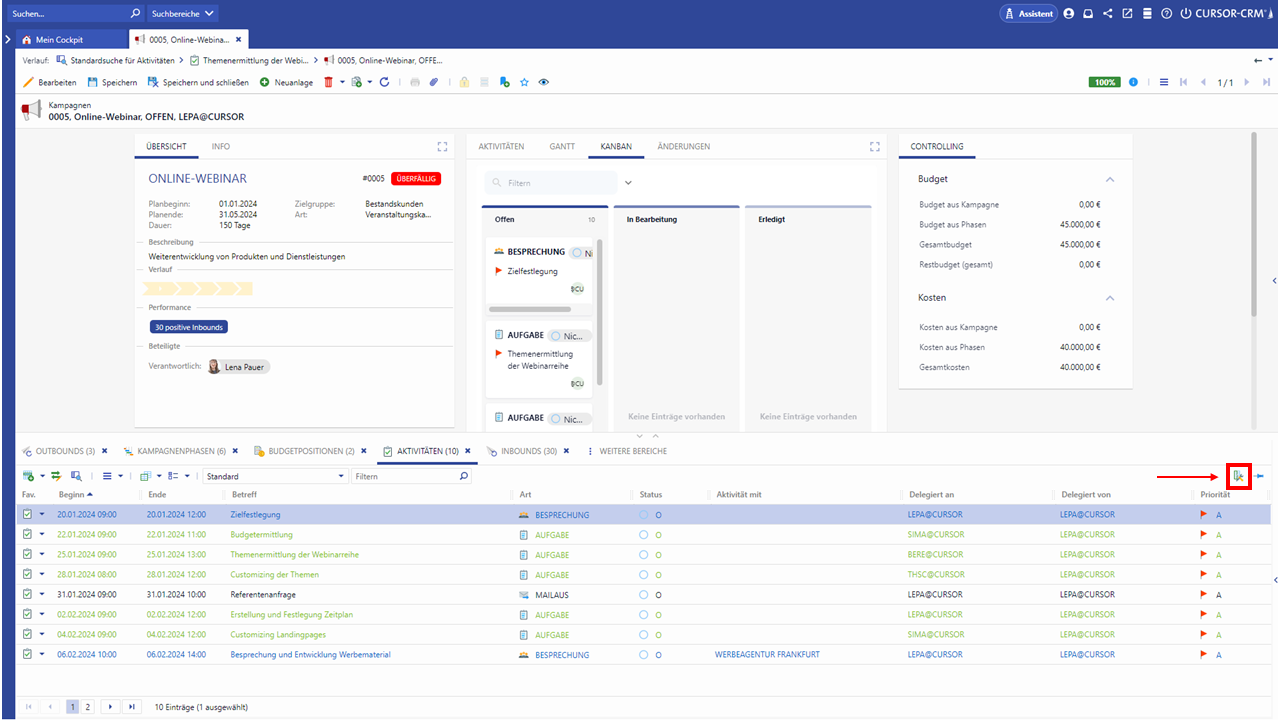Open the help question mark icon
The image size is (1280, 720).
coord(1166,14)
